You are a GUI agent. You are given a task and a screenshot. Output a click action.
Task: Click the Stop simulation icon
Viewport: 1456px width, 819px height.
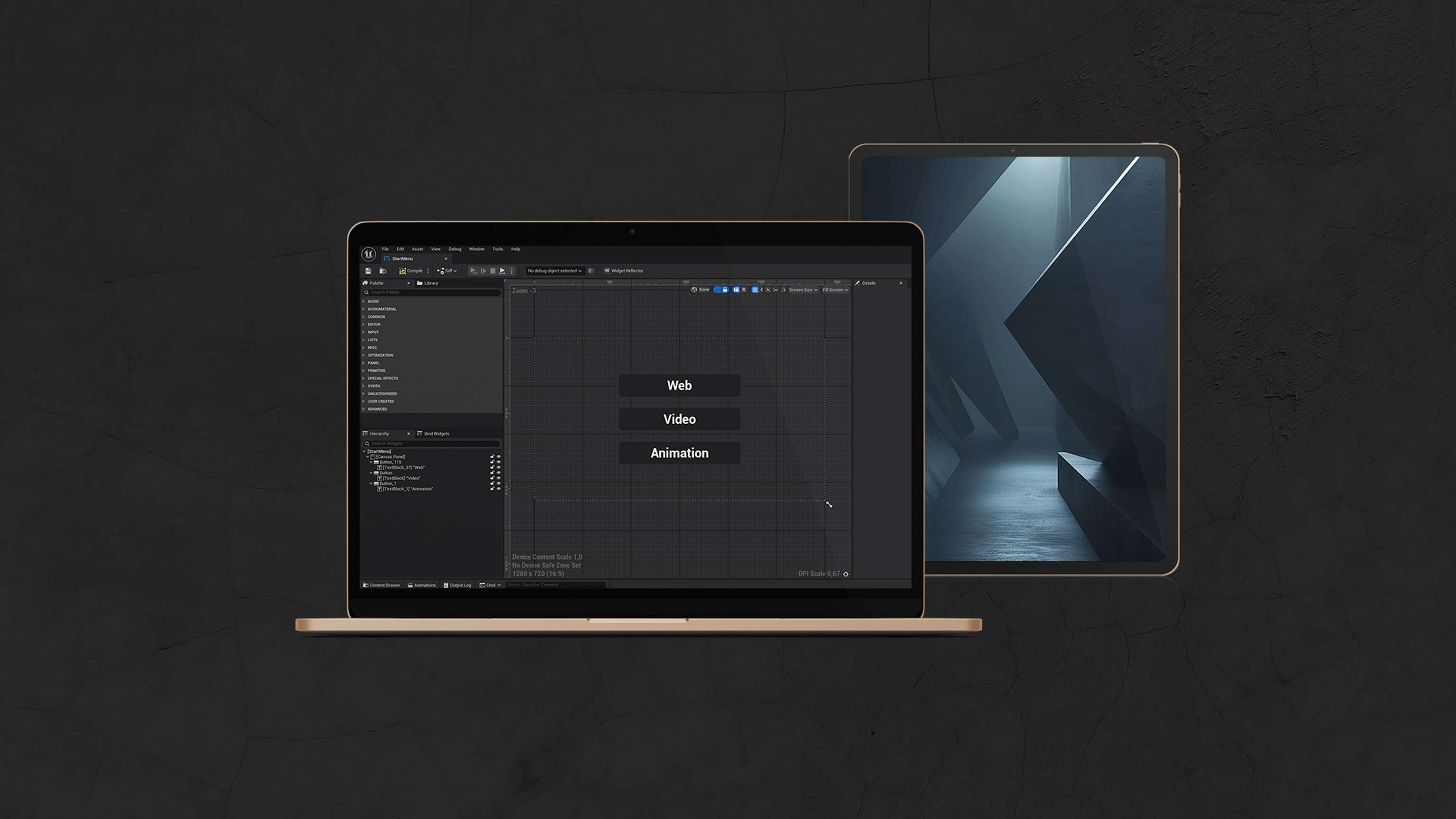click(493, 271)
